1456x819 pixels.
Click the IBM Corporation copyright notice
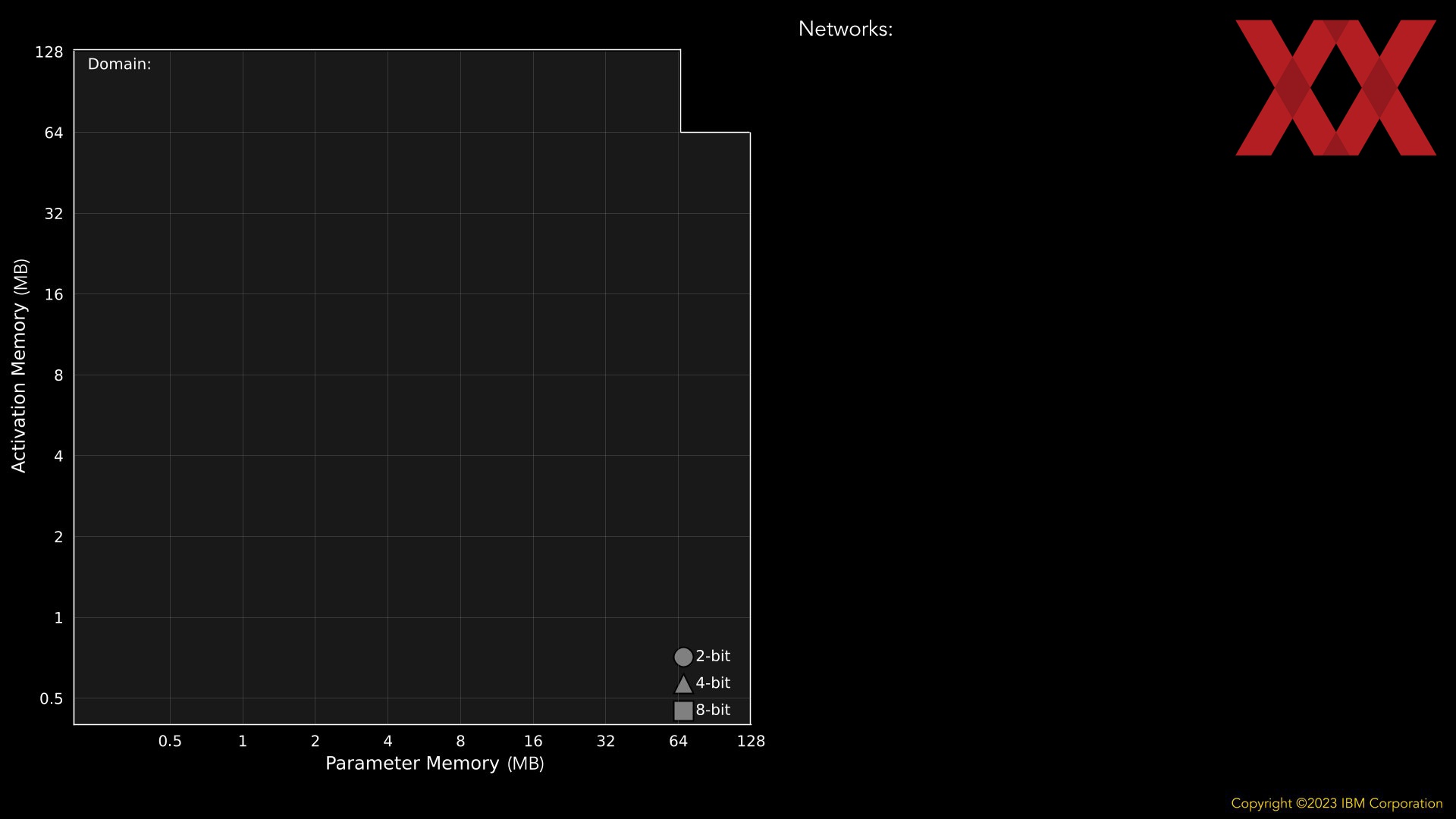(x=1337, y=803)
